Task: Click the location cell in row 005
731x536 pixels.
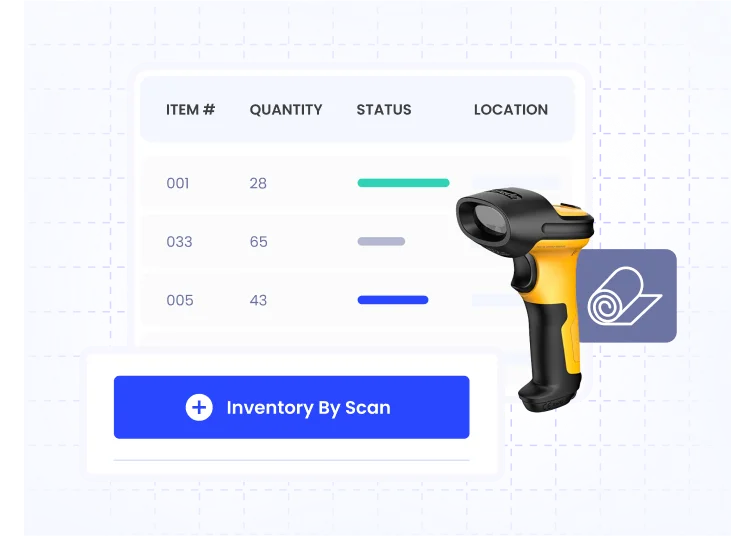Action: [x=492, y=300]
